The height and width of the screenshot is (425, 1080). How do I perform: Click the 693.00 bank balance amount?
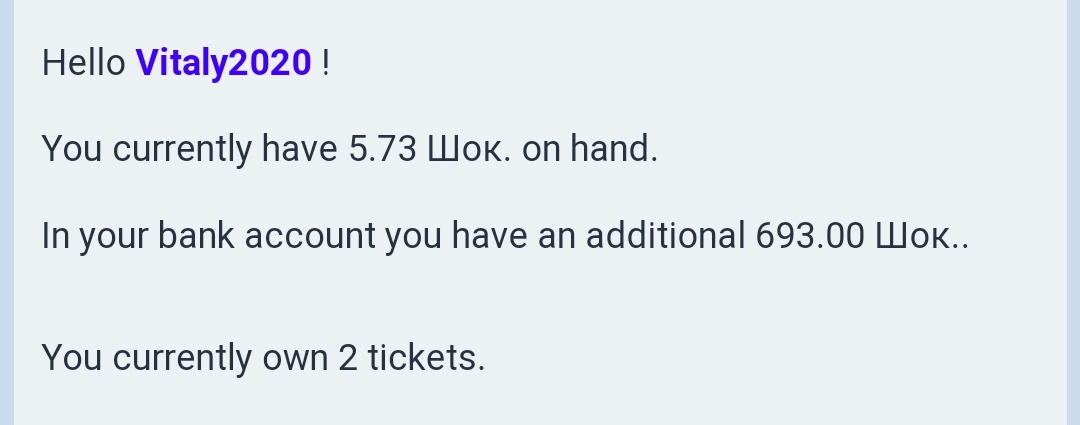pos(810,236)
